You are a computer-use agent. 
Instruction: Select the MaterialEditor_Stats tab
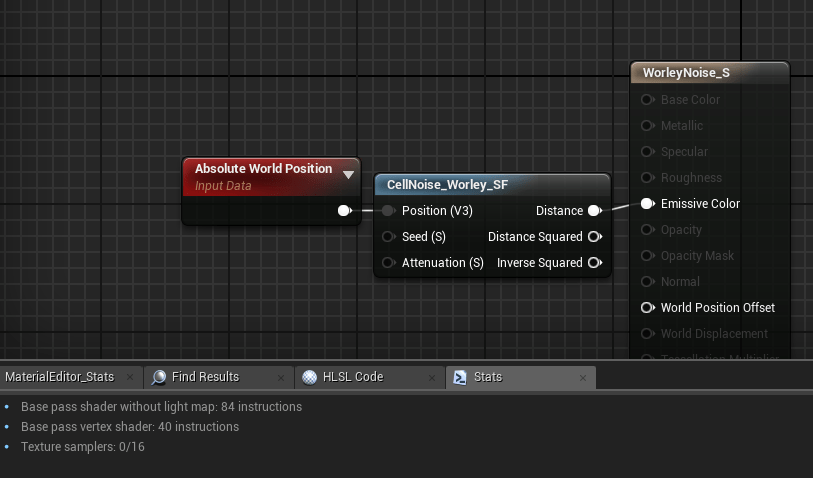[58, 377]
